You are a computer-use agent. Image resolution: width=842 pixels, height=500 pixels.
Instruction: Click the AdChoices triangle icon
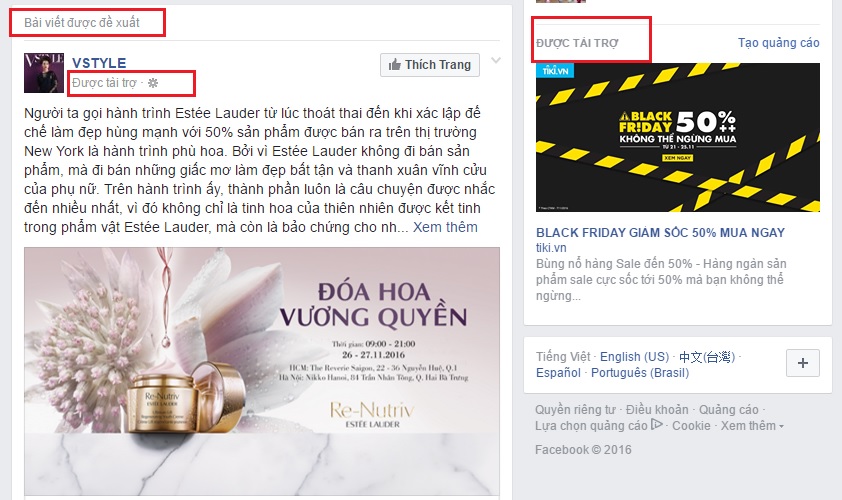[656, 425]
